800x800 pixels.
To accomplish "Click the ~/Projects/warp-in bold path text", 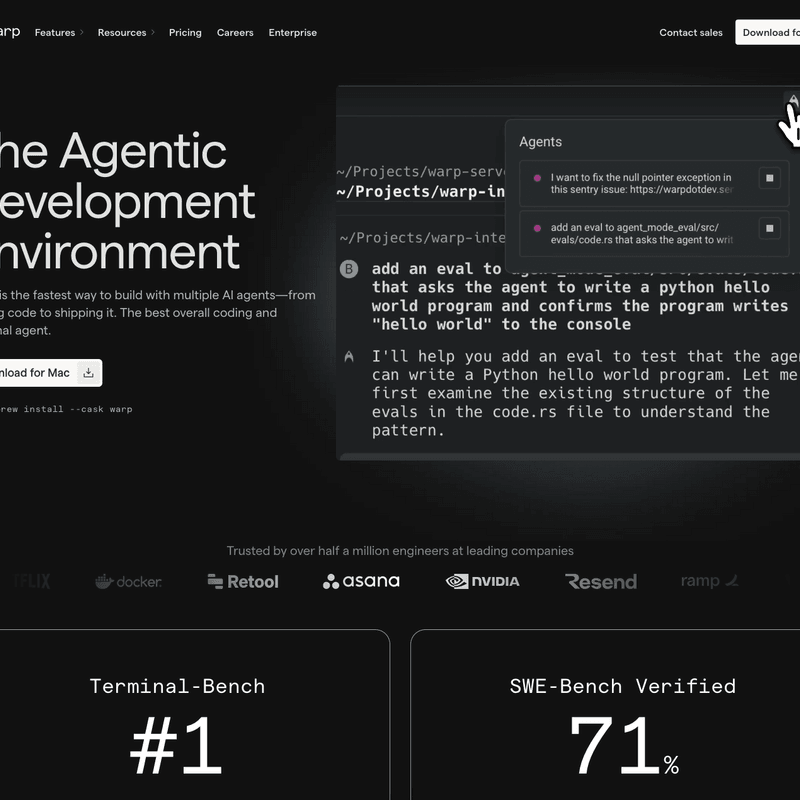I will pos(420,192).
